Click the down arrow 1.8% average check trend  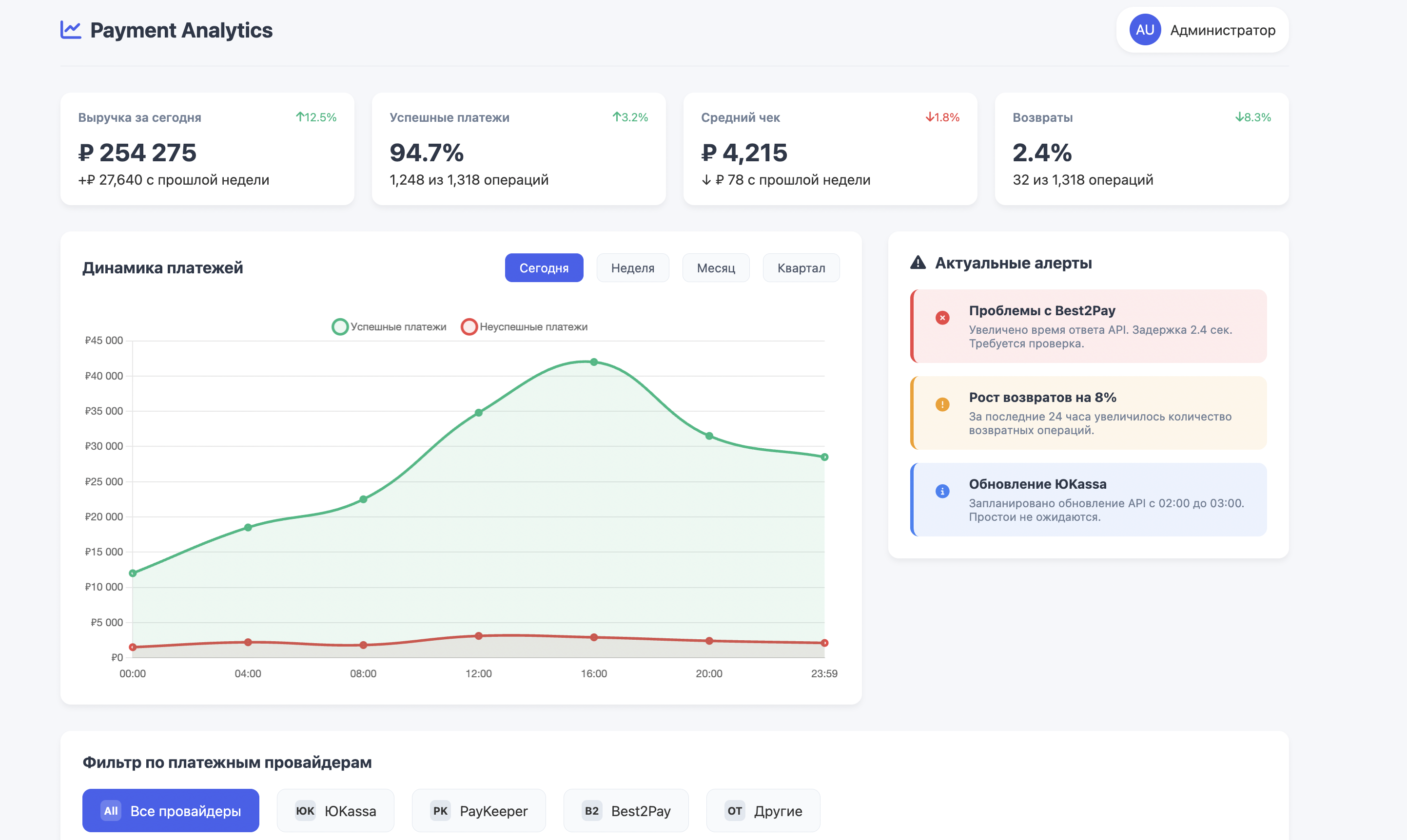(x=942, y=117)
